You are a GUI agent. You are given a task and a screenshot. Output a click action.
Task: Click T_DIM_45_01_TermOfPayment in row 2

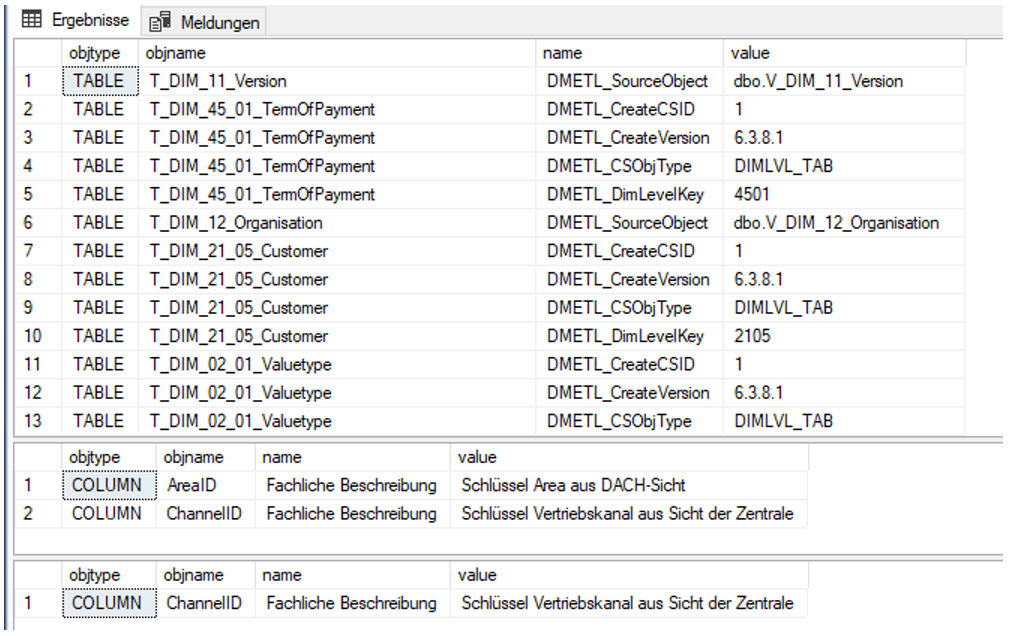coord(337,110)
